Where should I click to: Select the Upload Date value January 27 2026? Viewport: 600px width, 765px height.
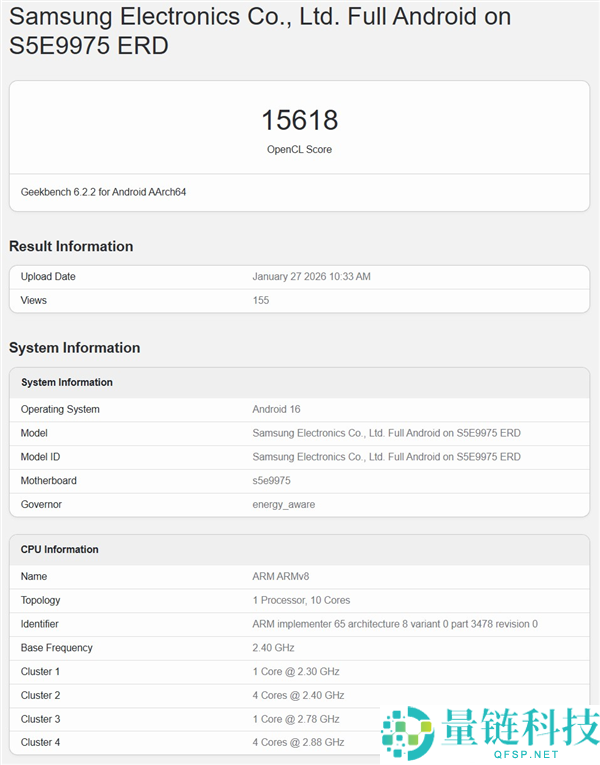(311, 277)
